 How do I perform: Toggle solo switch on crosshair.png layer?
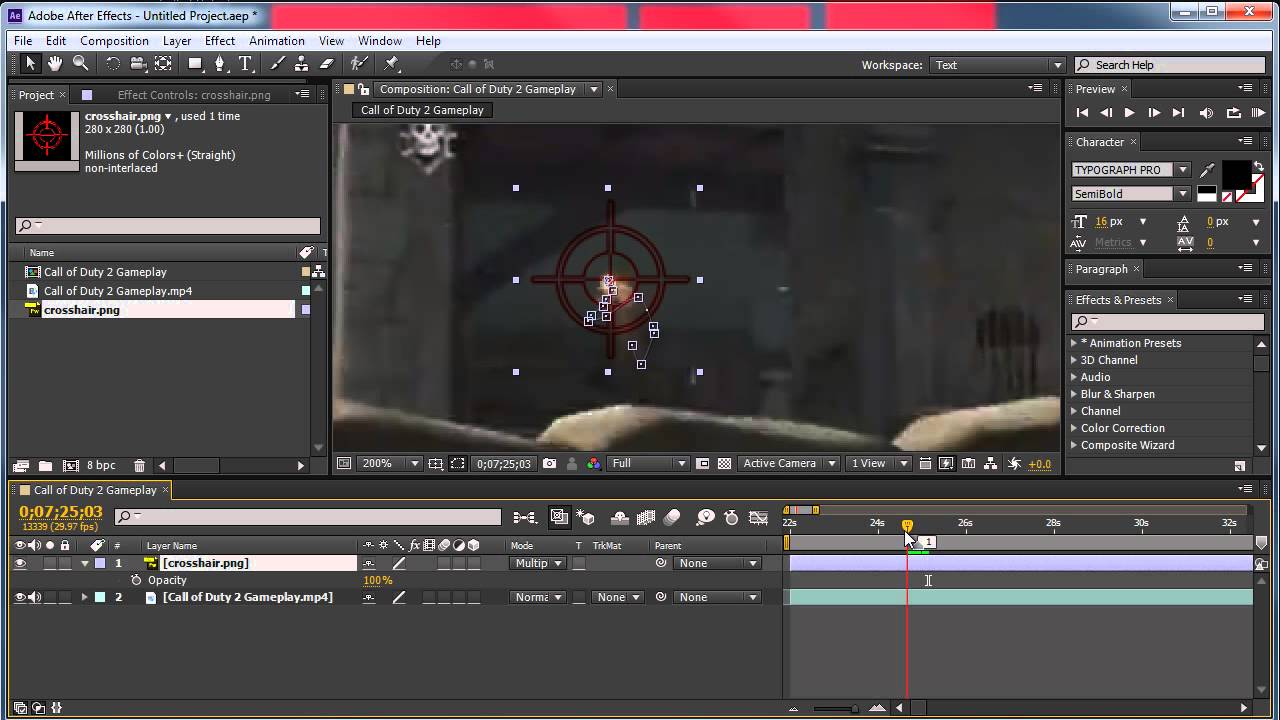coord(50,563)
